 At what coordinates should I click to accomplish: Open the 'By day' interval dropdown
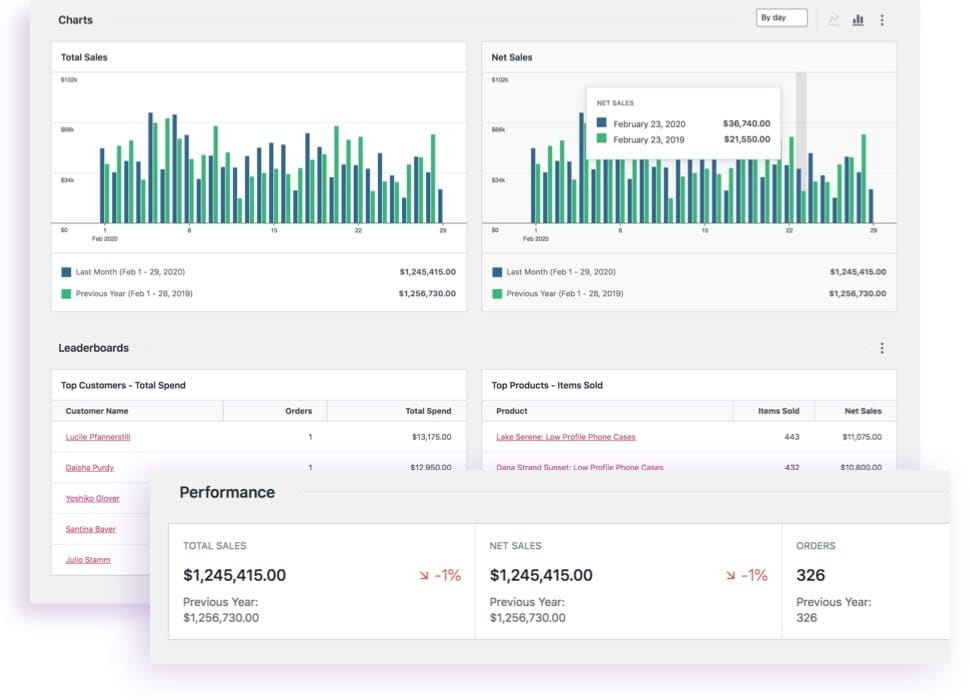(780, 17)
